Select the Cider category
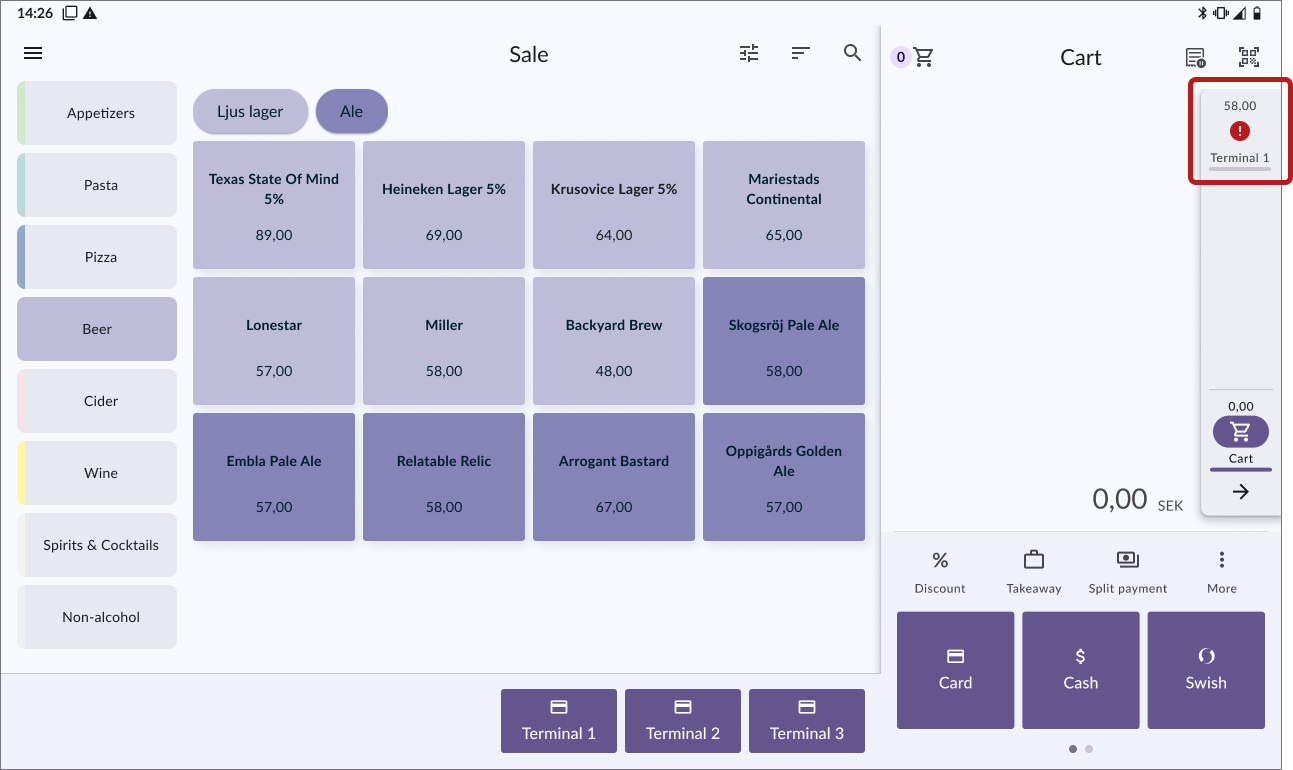Viewport: 1293px width, 770px height. tap(97, 401)
